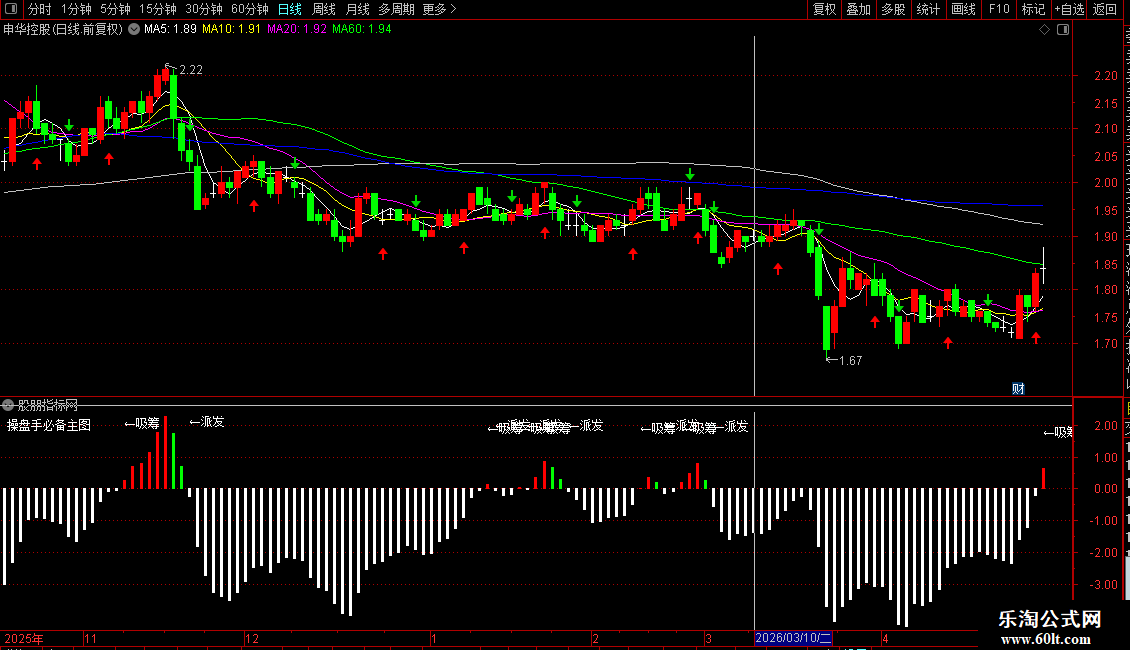Click month 4 on the time axis

(886, 638)
